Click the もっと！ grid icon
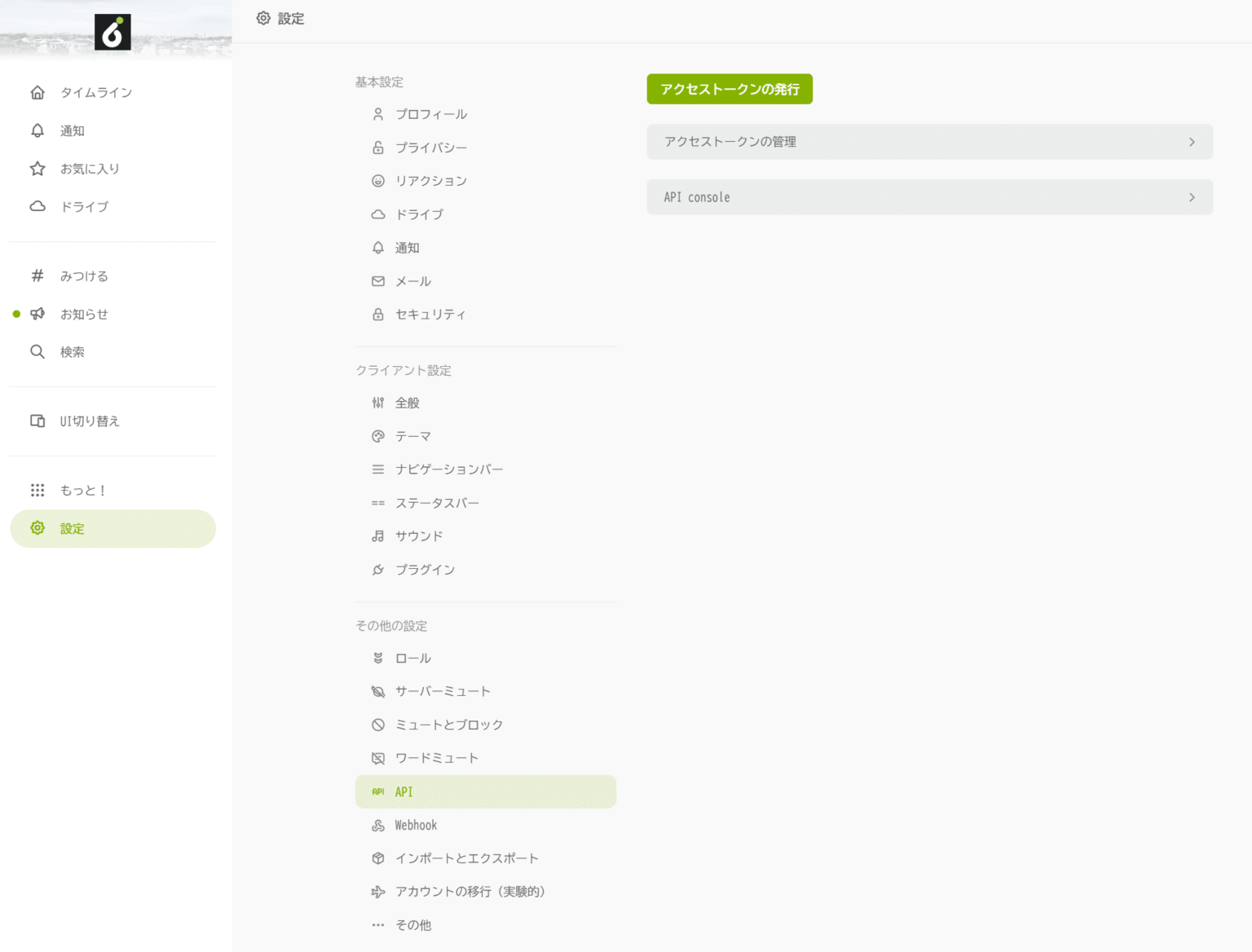Image resolution: width=1252 pixels, height=952 pixels. pos(37,490)
